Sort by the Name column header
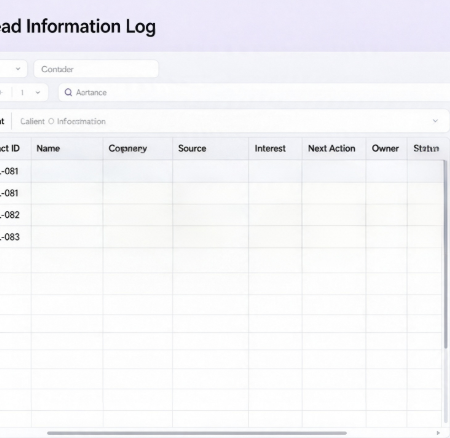Image resolution: width=450 pixels, height=438 pixels. 48,148
